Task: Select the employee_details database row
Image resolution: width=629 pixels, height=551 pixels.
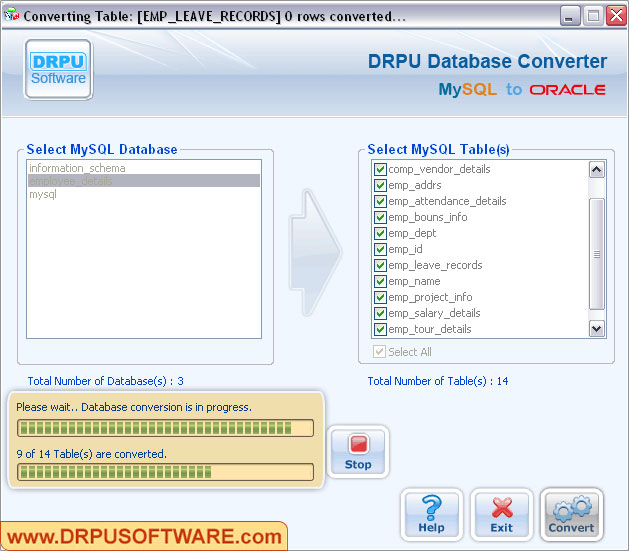Action: 144,181
